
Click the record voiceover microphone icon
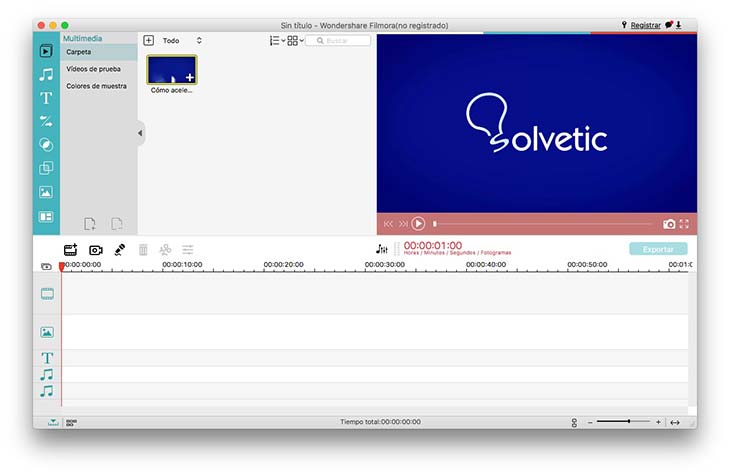(x=120, y=250)
